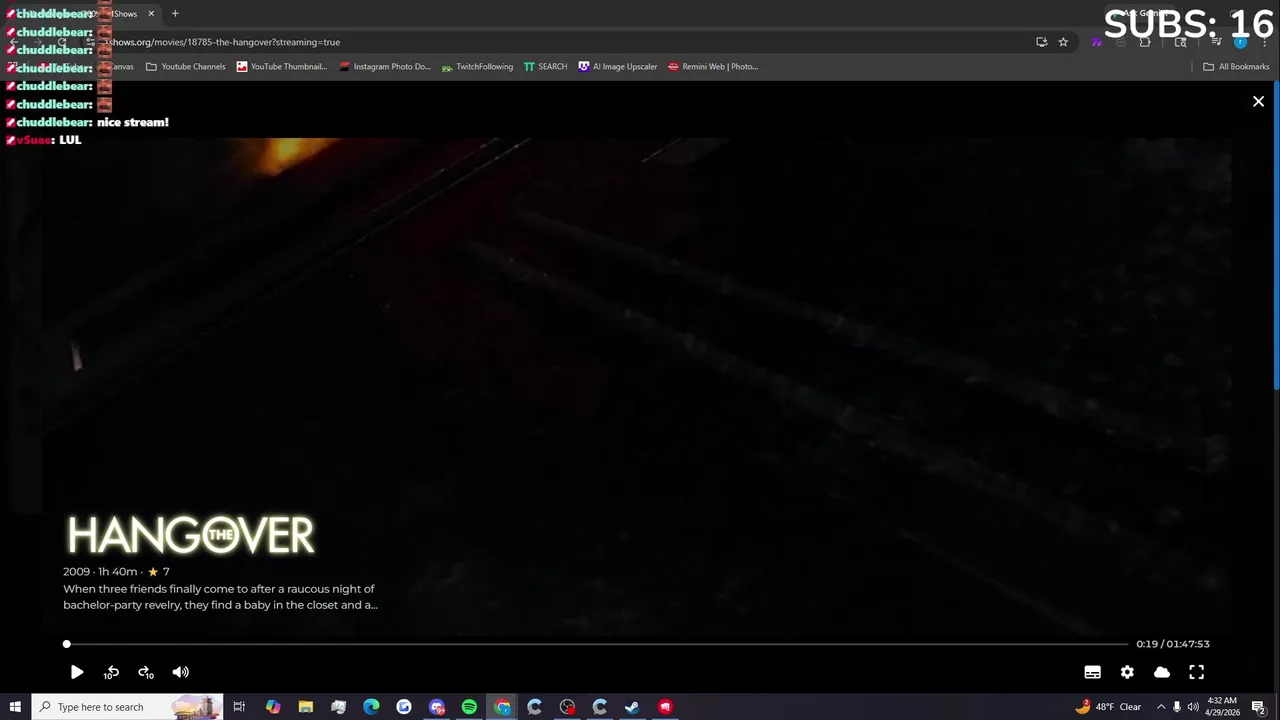Switch to Chrome in taskbar
Screen dimensions: 1280x720
tap(502, 707)
